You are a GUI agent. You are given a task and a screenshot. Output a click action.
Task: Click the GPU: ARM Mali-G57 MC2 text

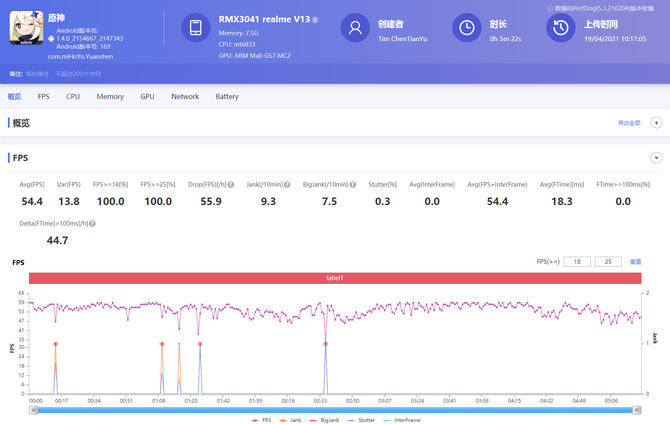(x=255, y=56)
